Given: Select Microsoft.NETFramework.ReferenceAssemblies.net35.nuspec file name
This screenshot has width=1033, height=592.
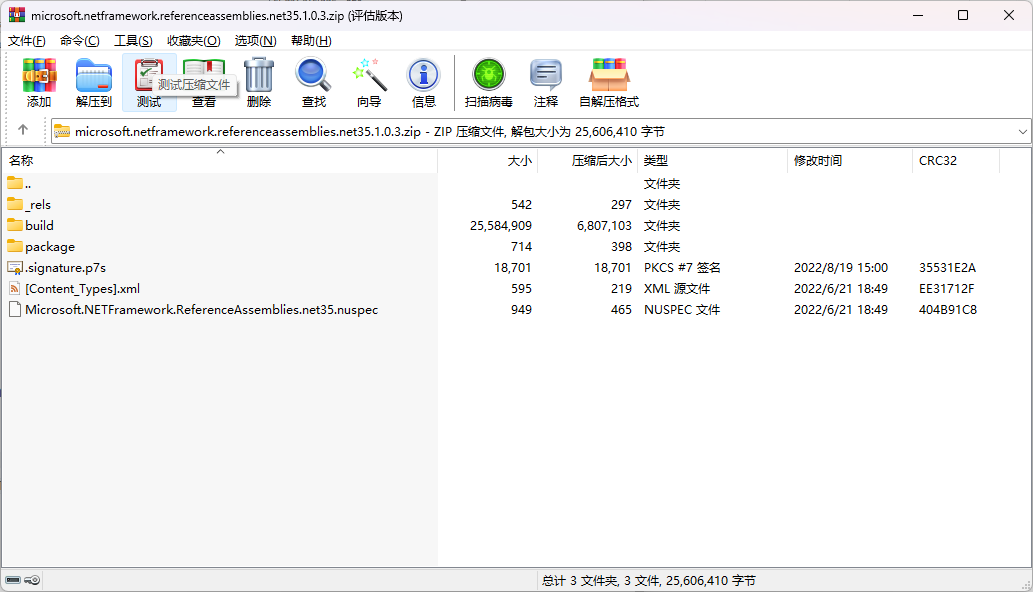Looking at the screenshot, I should tap(202, 309).
